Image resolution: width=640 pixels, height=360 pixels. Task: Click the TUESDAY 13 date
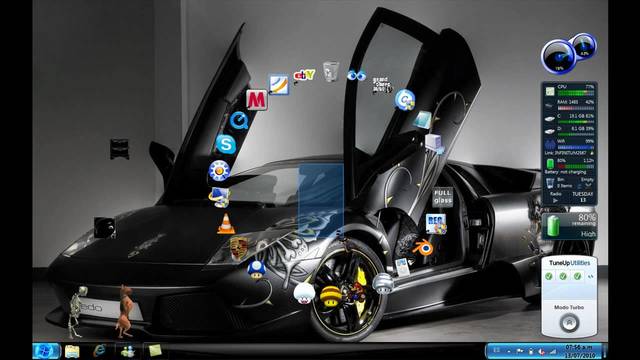(x=582, y=197)
